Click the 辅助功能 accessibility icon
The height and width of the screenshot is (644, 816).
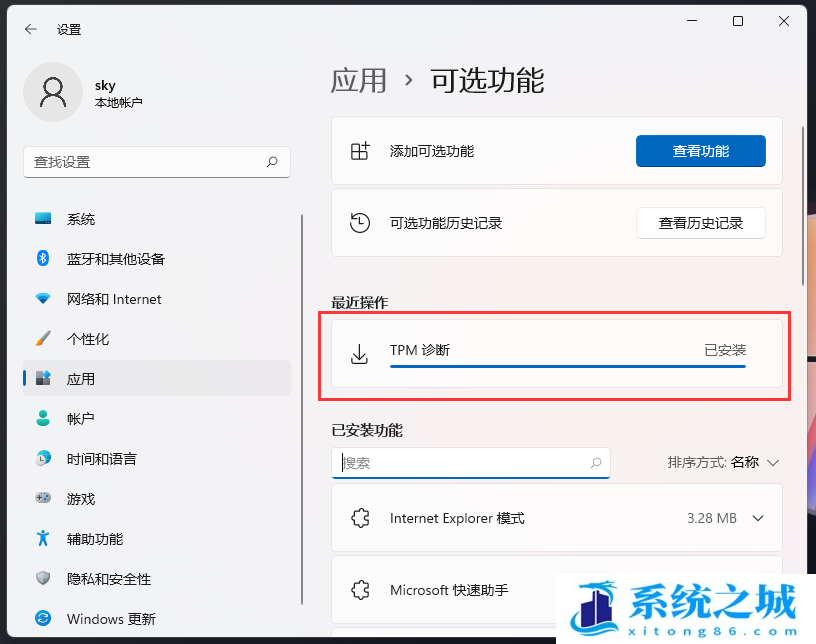click(x=43, y=539)
